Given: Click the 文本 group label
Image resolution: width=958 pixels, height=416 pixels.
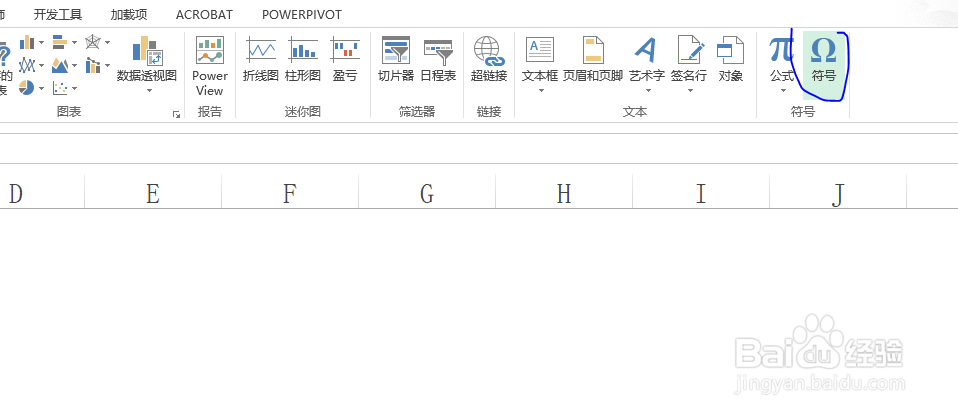Looking at the screenshot, I should 635,112.
